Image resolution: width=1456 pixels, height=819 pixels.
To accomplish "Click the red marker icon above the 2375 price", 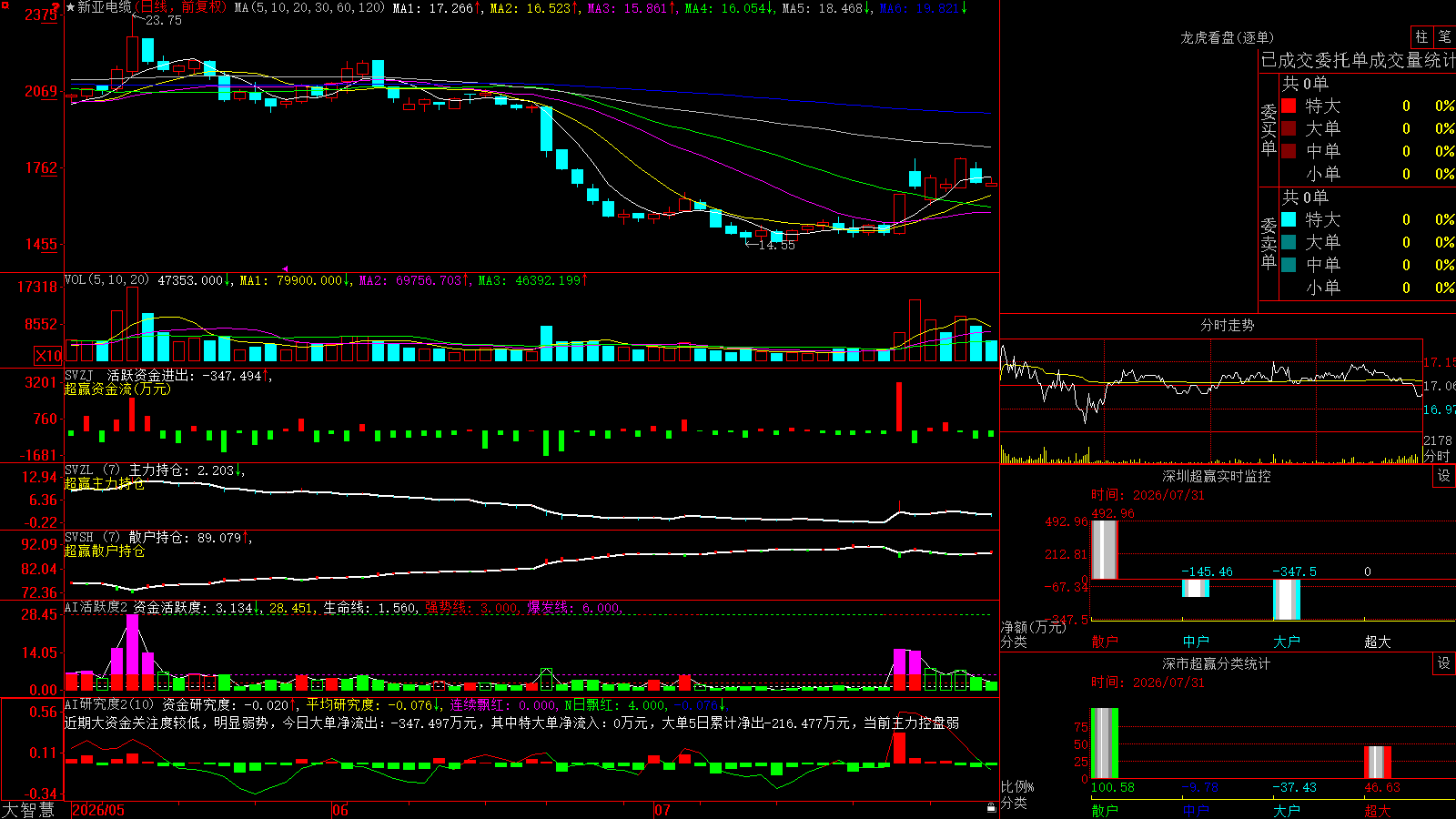I will click(x=56, y=6).
